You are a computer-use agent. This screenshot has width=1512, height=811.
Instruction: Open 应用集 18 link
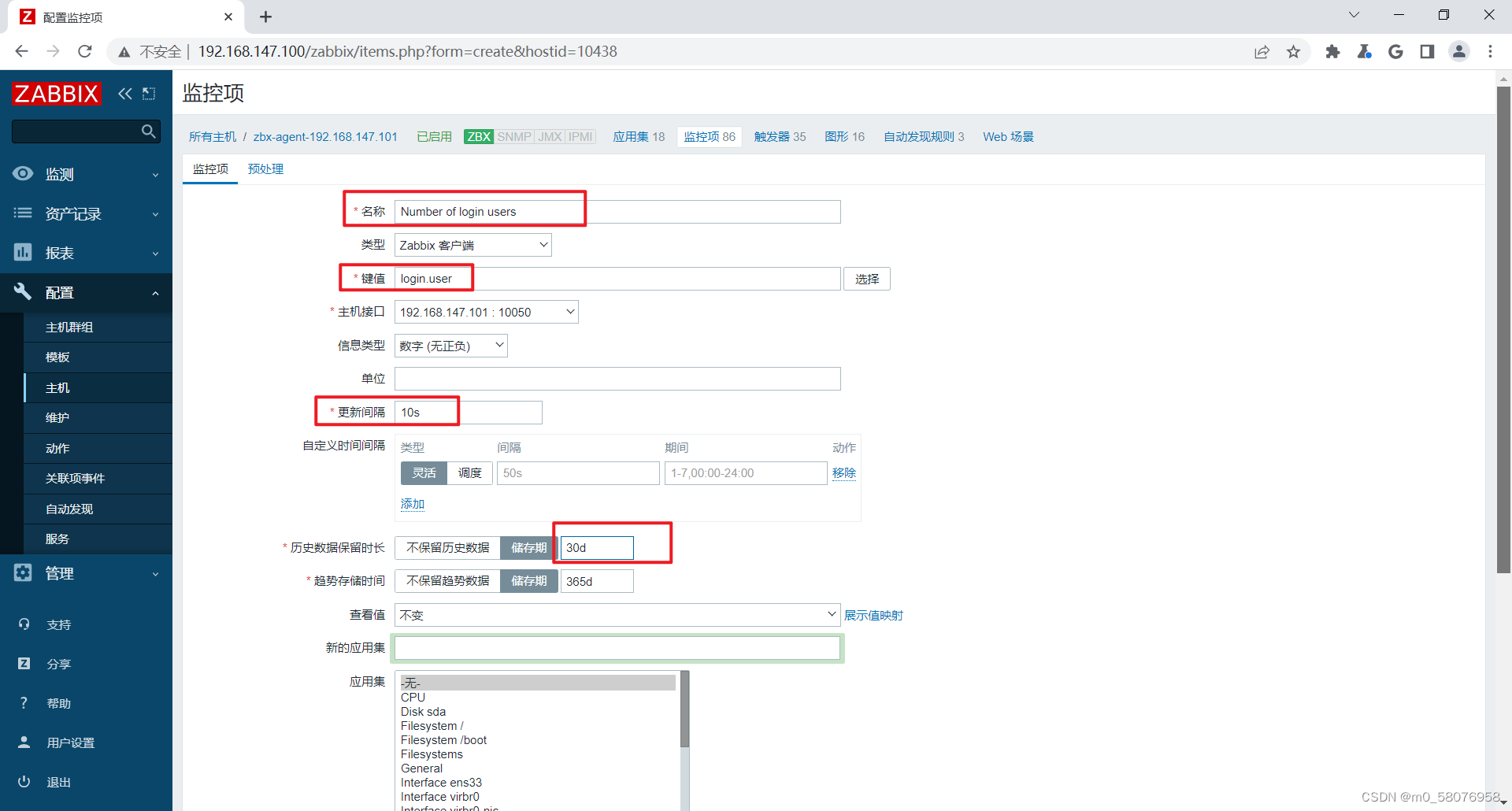639,136
